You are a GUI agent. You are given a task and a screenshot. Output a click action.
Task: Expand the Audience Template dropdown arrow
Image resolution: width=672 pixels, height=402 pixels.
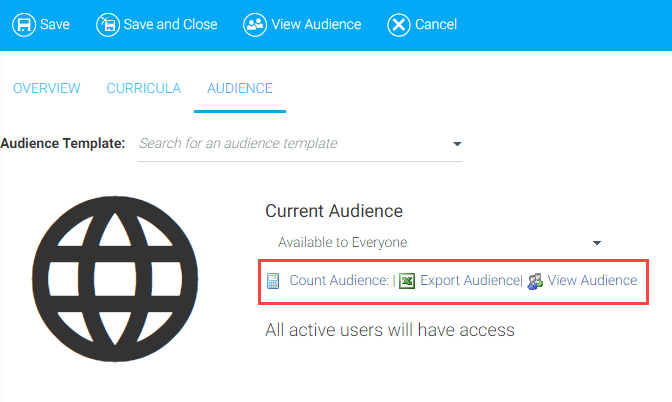457,144
